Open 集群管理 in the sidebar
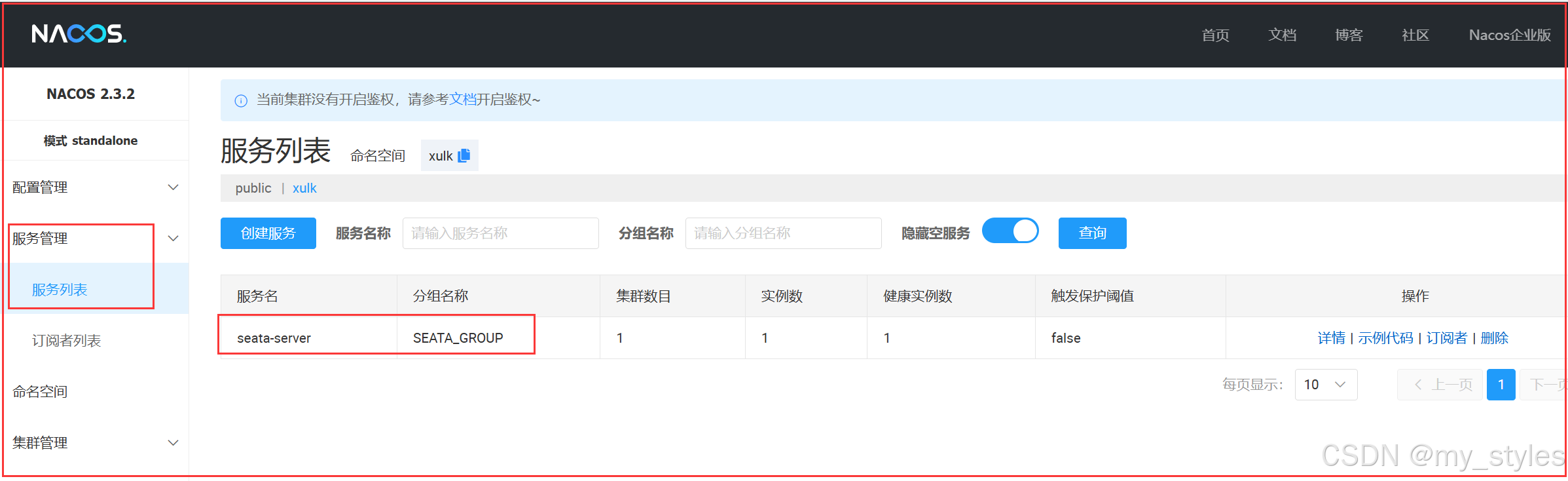Image resolution: width=1568 pixels, height=481 pixels. (x=40, y=443)
